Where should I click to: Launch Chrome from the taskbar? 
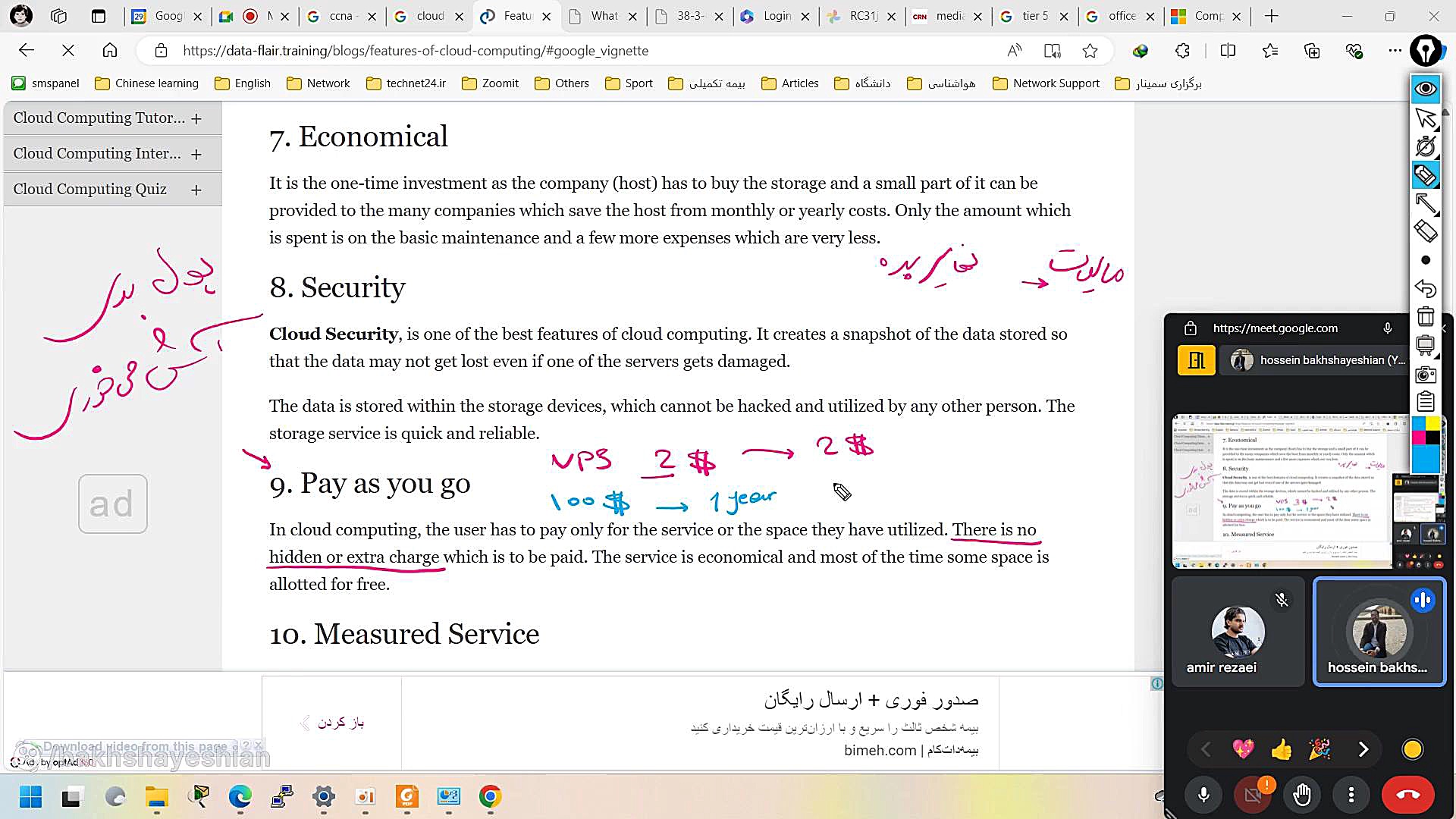(x=490, y=797)
